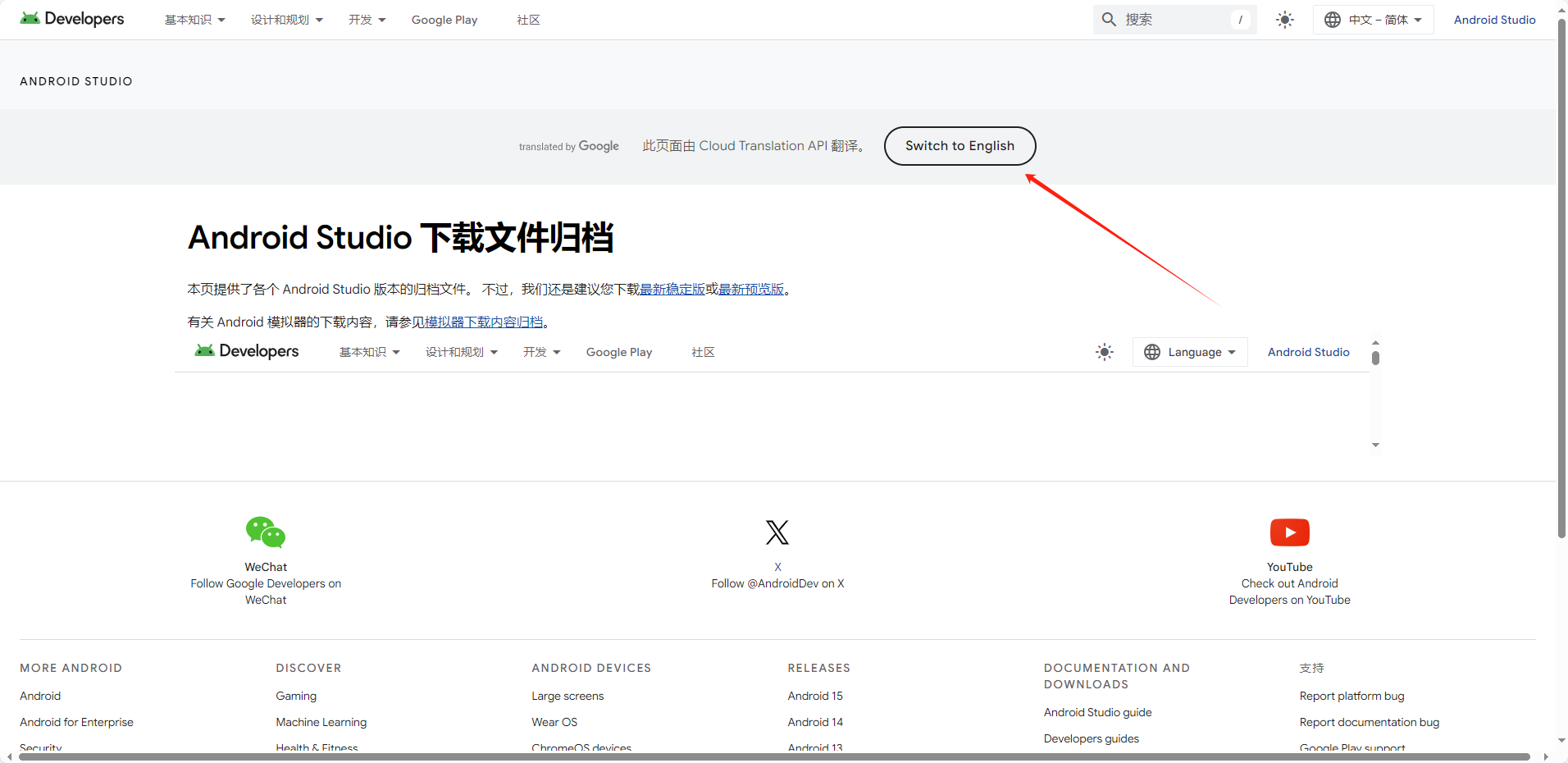Screen dimensions: 1568x763
Task: Click Android Studio link in top header
Action: tap(1494, 20)
